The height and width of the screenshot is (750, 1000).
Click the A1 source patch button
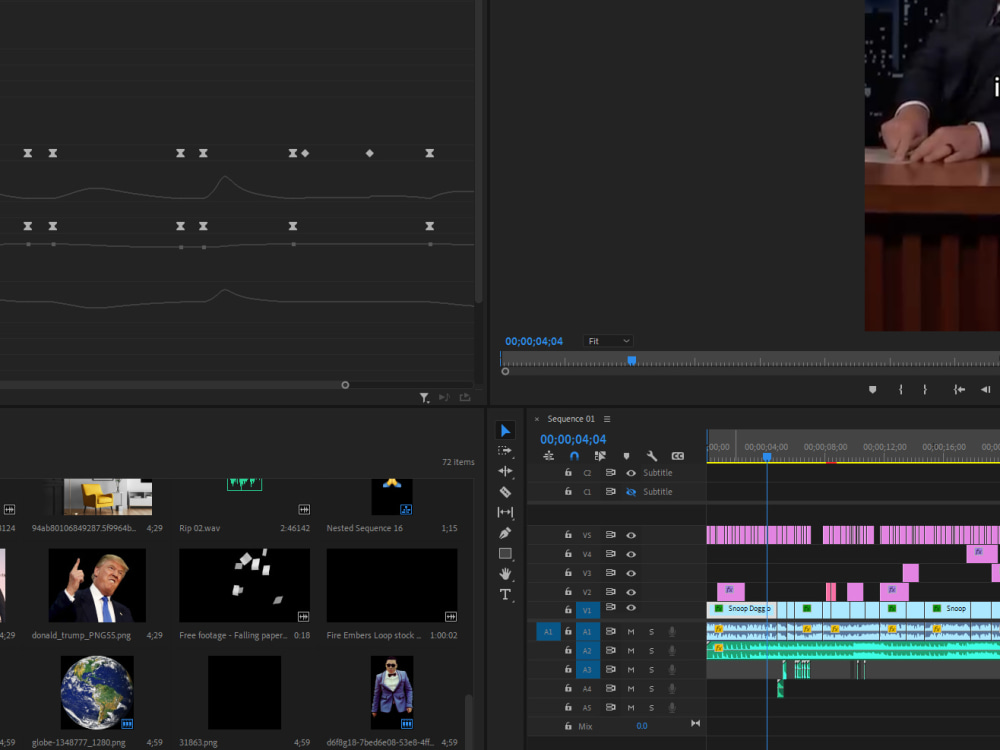548,631
